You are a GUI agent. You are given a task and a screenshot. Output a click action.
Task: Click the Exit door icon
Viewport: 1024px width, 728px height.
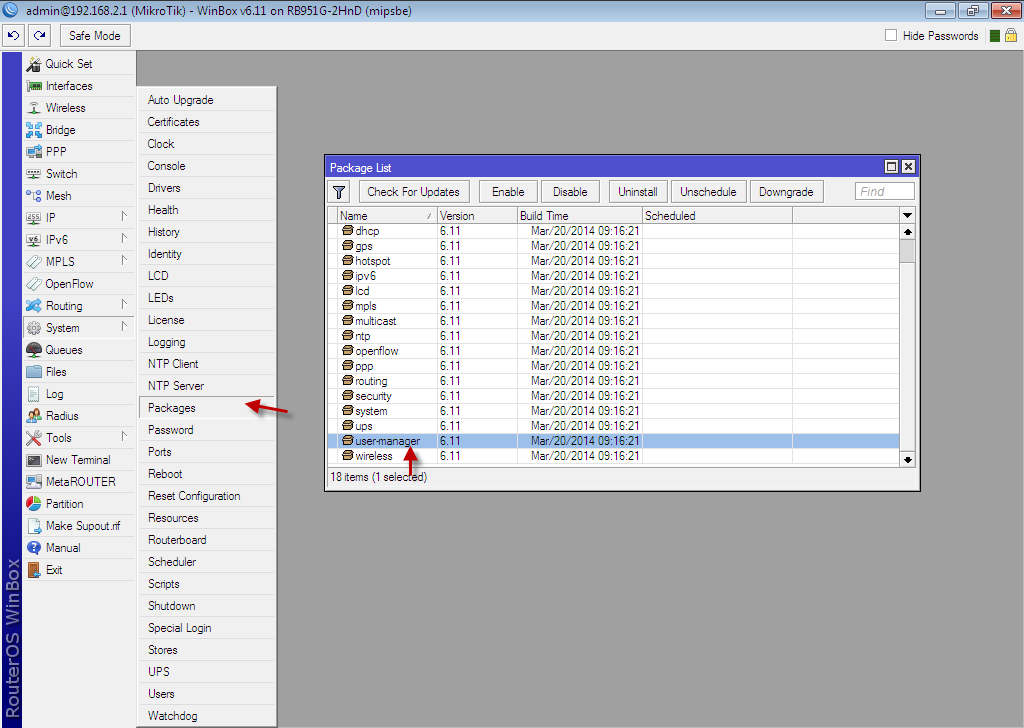pos(33,570)
